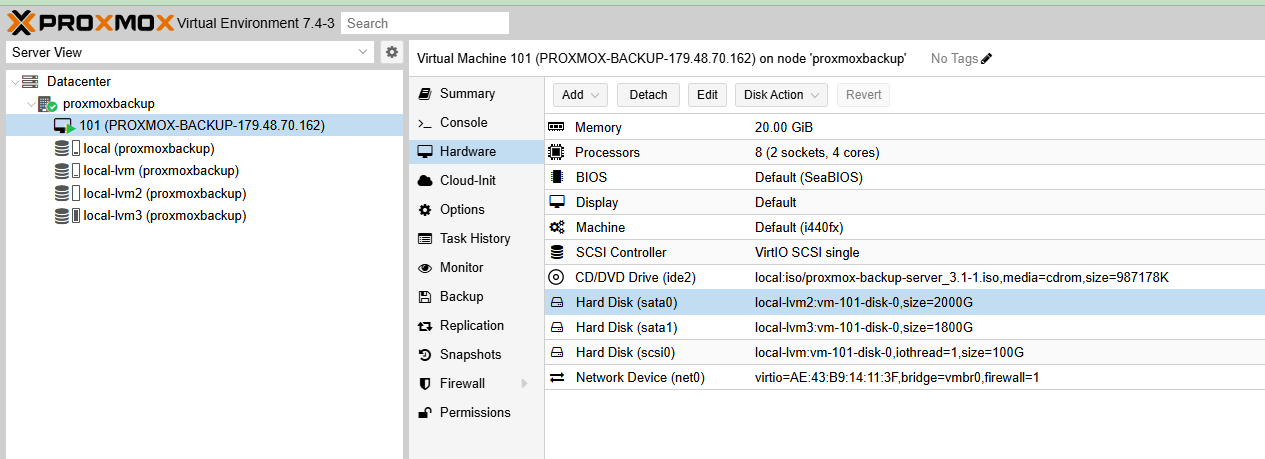
Task: Collapse the Datacenter tree node
Action: point(14,82)
